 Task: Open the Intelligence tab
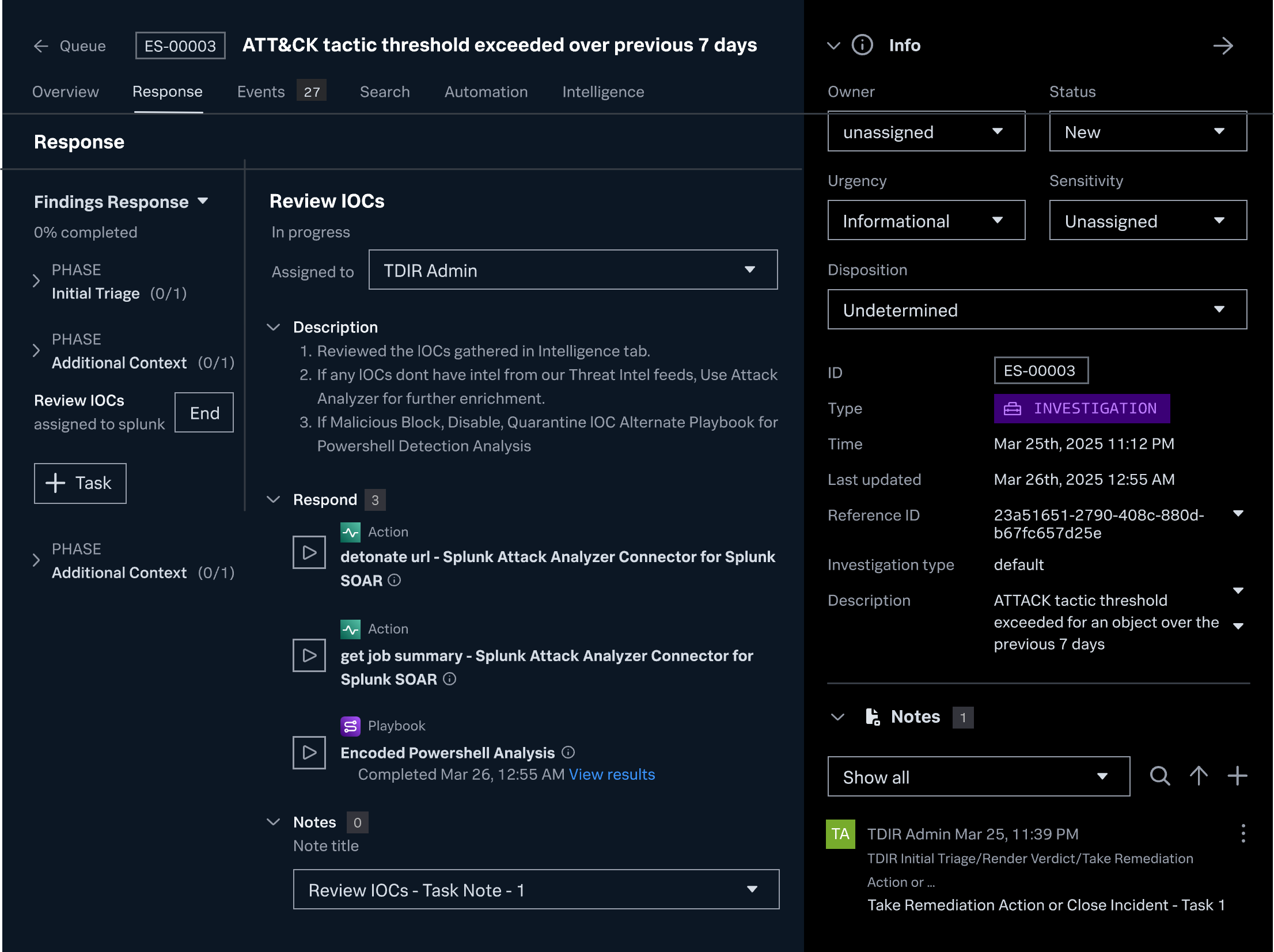[x=602, y=92]
